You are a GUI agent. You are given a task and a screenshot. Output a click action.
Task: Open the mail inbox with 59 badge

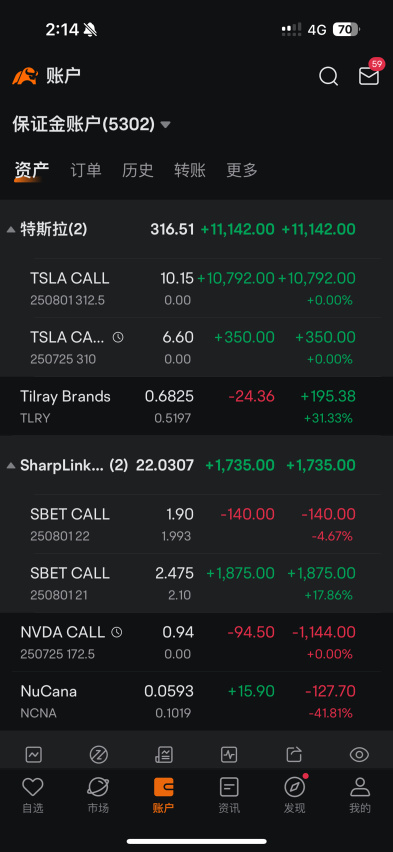click(370, 75)
